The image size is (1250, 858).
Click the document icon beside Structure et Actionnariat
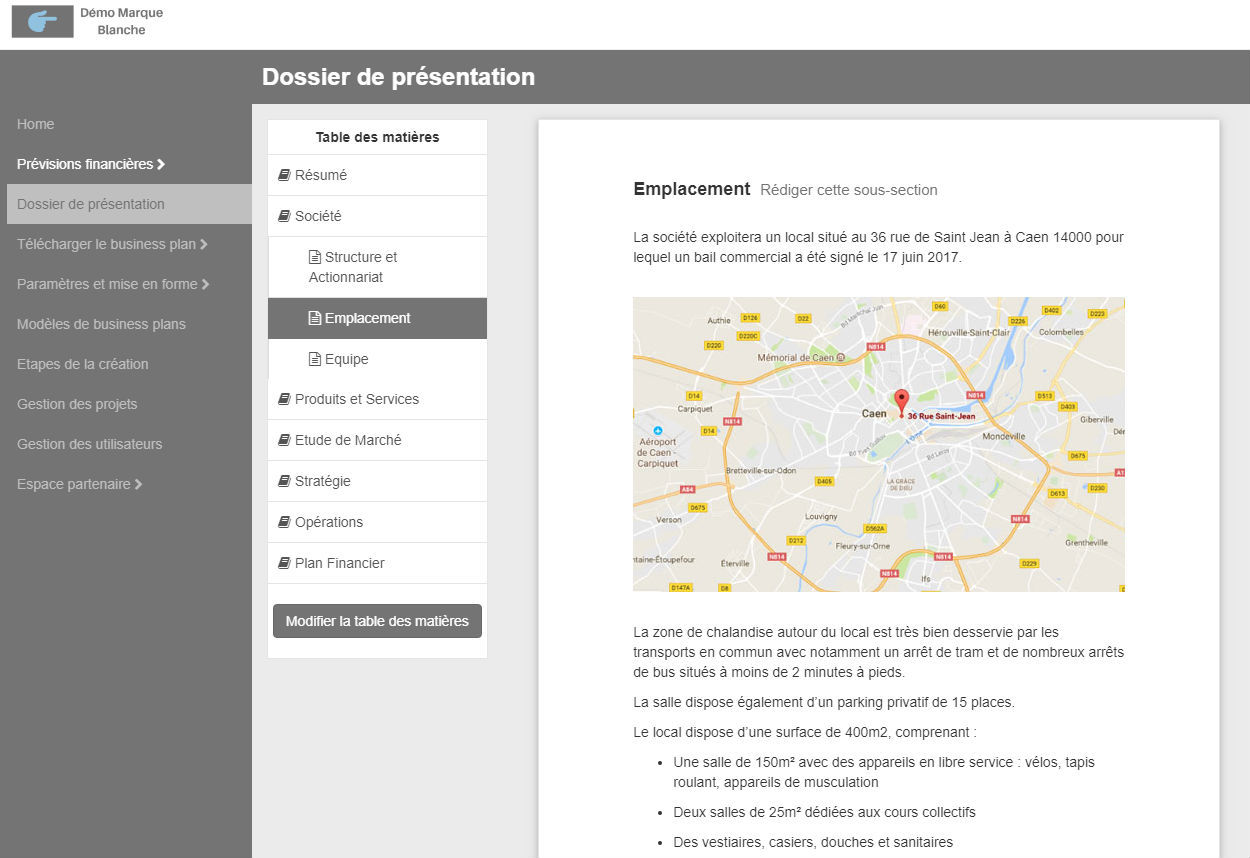point(315,257)
